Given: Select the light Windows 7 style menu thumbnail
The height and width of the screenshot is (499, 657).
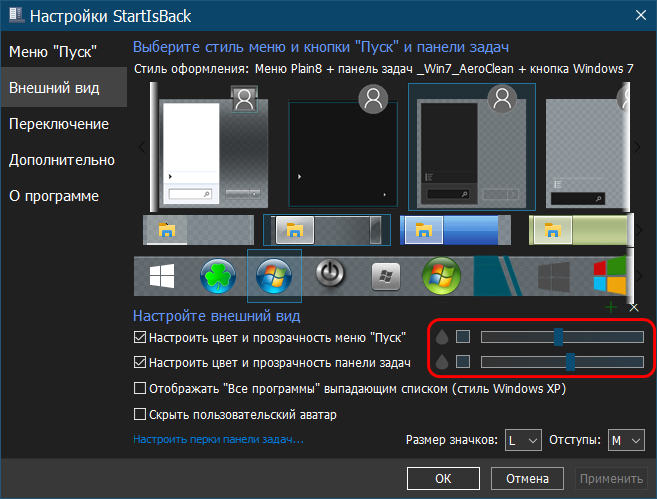Looking at the screenshot, I should tap(213, 147).
